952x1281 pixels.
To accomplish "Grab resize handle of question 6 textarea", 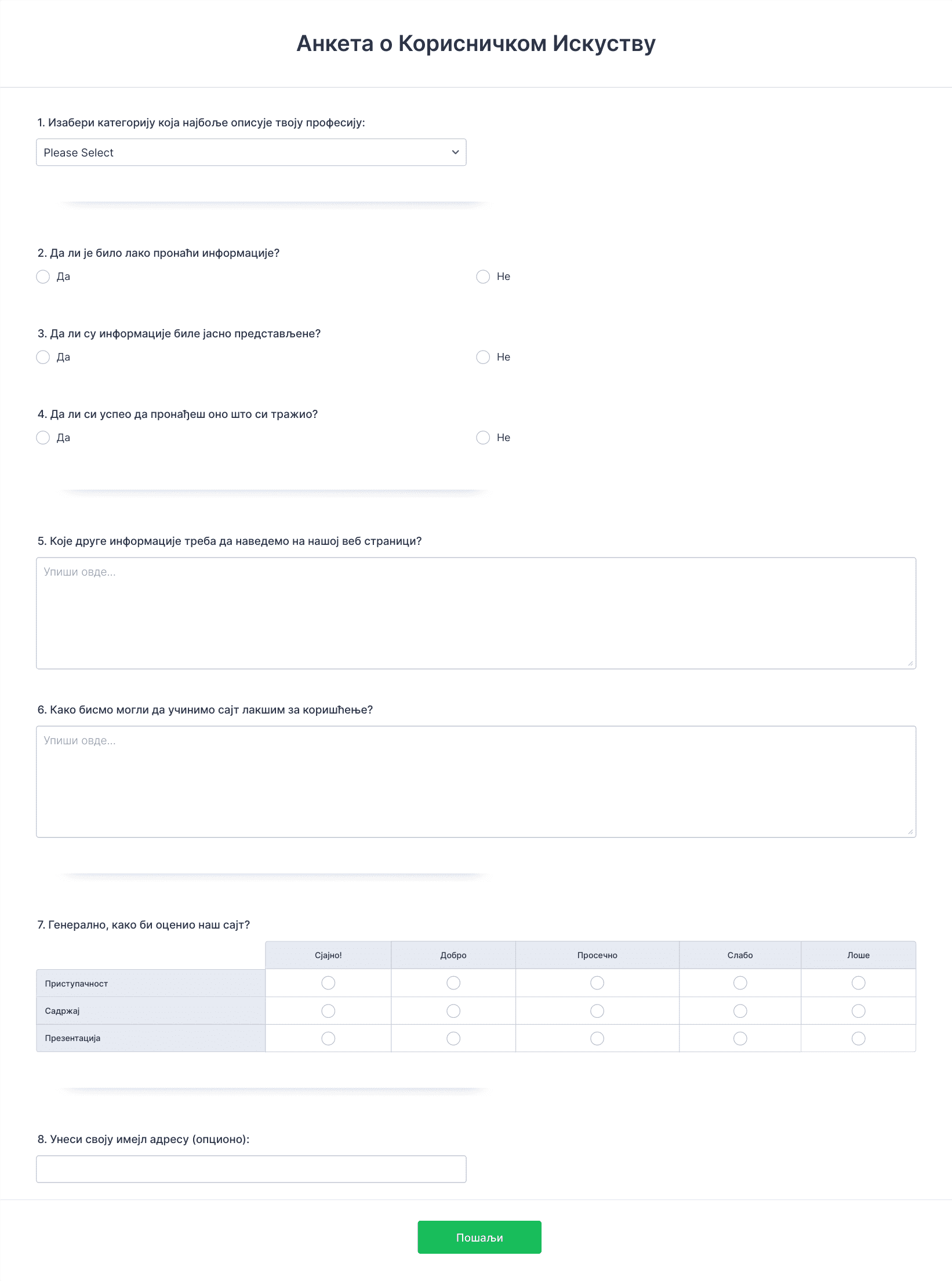I will 910,832.
